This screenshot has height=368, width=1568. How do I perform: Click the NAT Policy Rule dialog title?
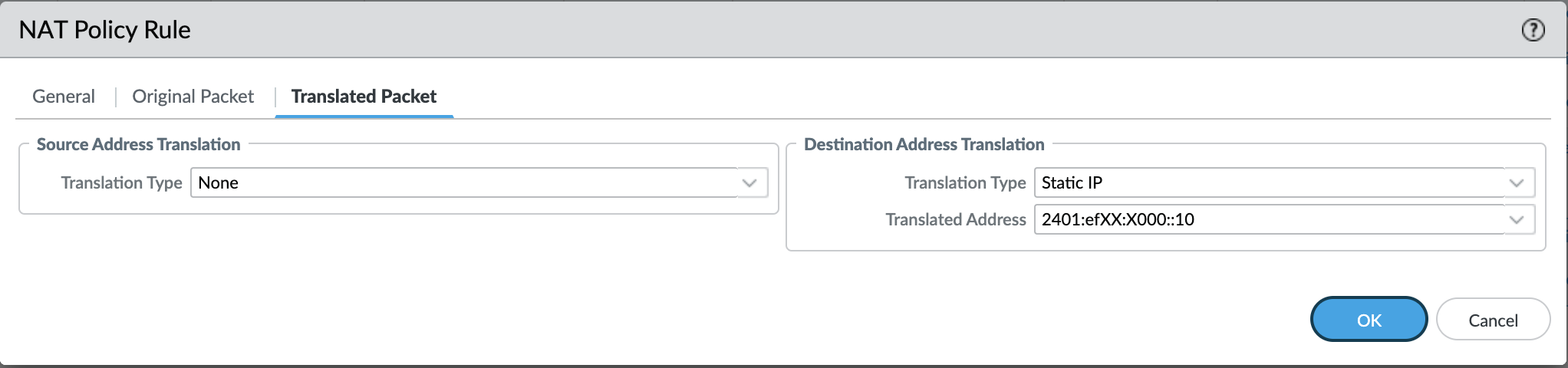pyautogui.click(x=104, y=30)
